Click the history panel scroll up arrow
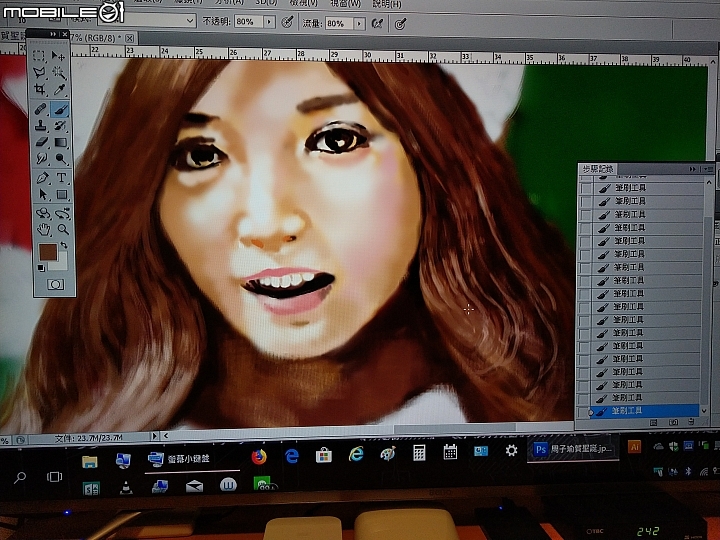720x540 pixels. (709, 183)
